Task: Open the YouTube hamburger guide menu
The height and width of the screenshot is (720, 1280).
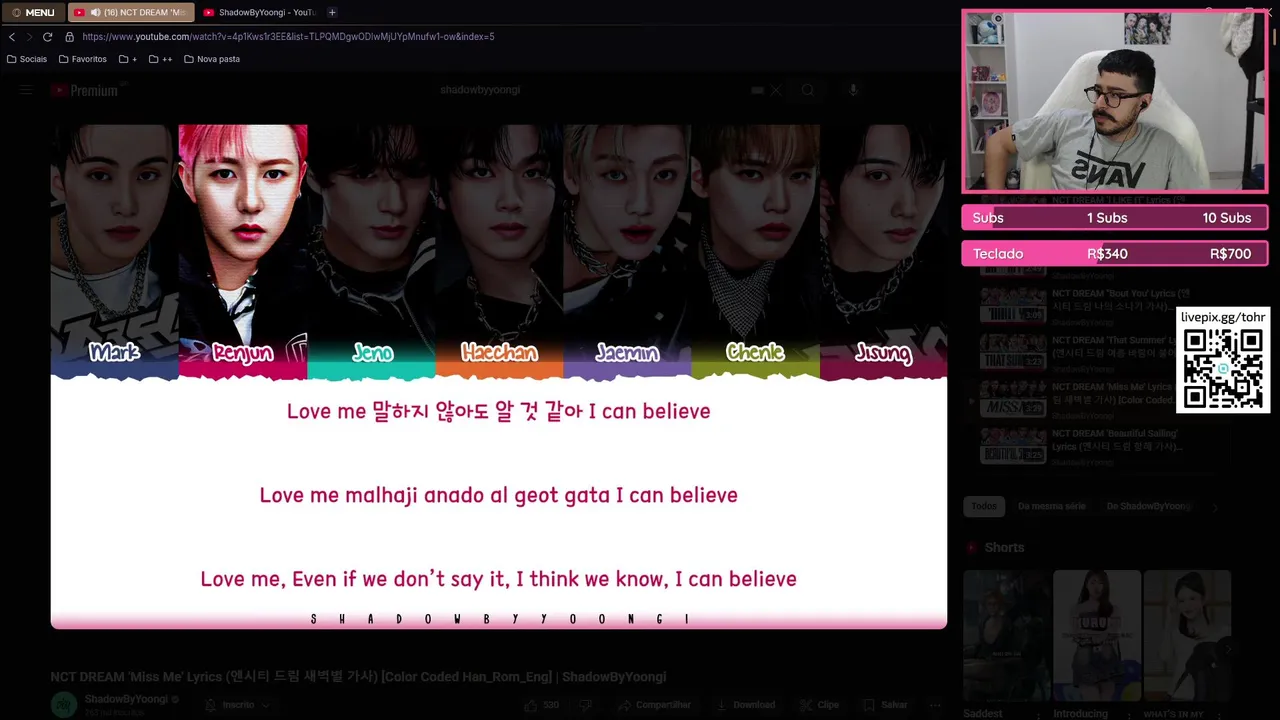Action: coord(26,90)
